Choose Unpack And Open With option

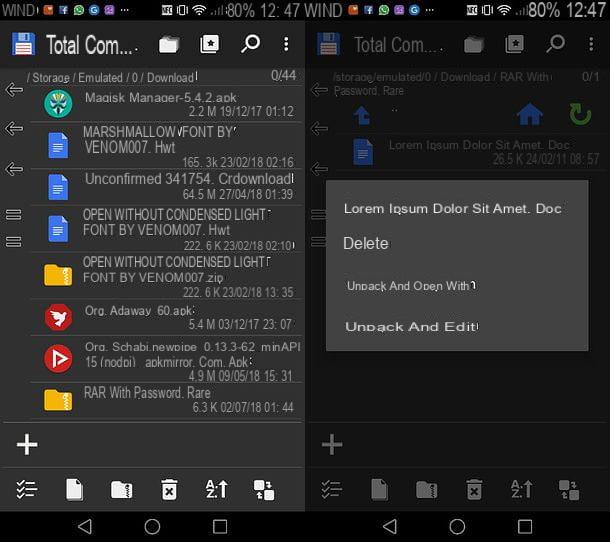(411, 286)
